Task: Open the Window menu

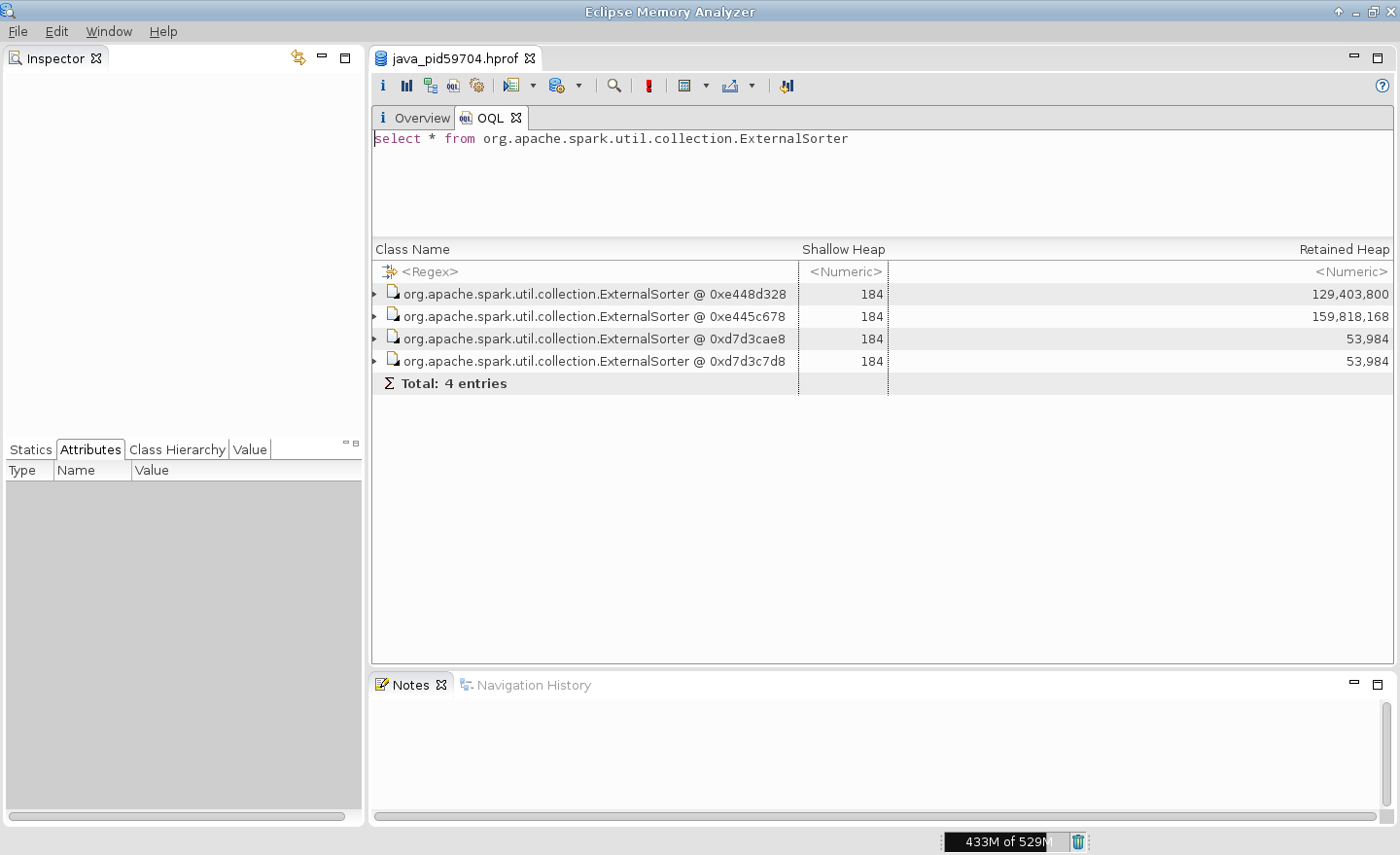Action: click(109, 31)
